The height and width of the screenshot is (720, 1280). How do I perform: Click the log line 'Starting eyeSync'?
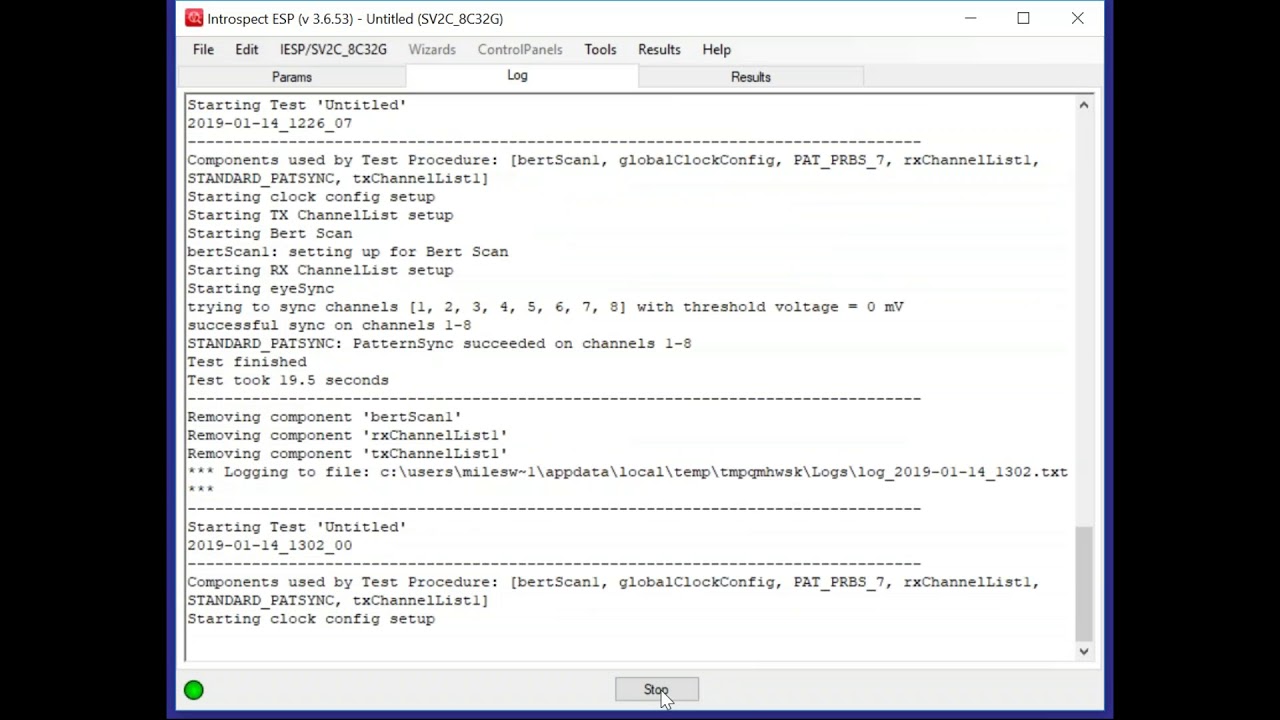(x=261, y=288)
